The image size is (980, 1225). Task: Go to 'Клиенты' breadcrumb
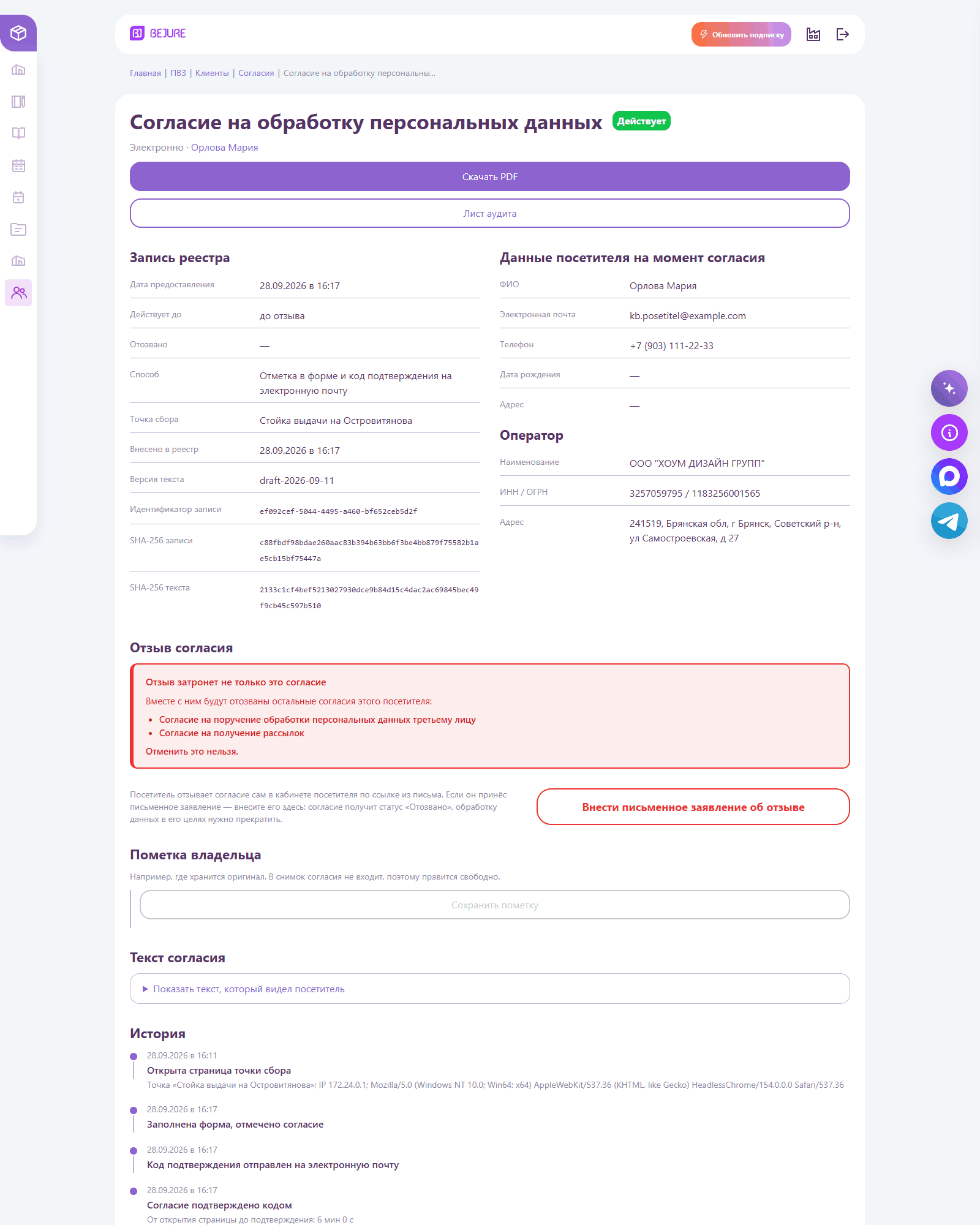(x=212, y=73)
